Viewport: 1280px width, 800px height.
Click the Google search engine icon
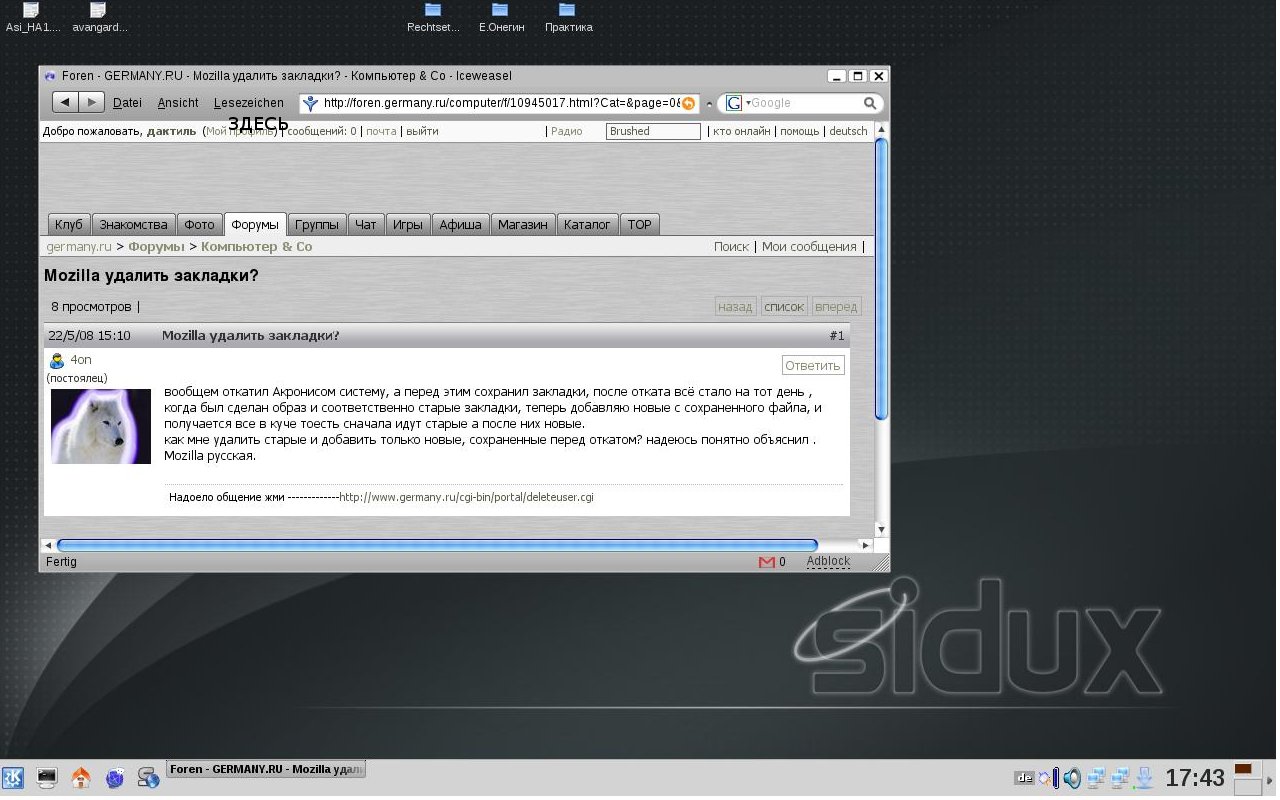click(734, 103)
